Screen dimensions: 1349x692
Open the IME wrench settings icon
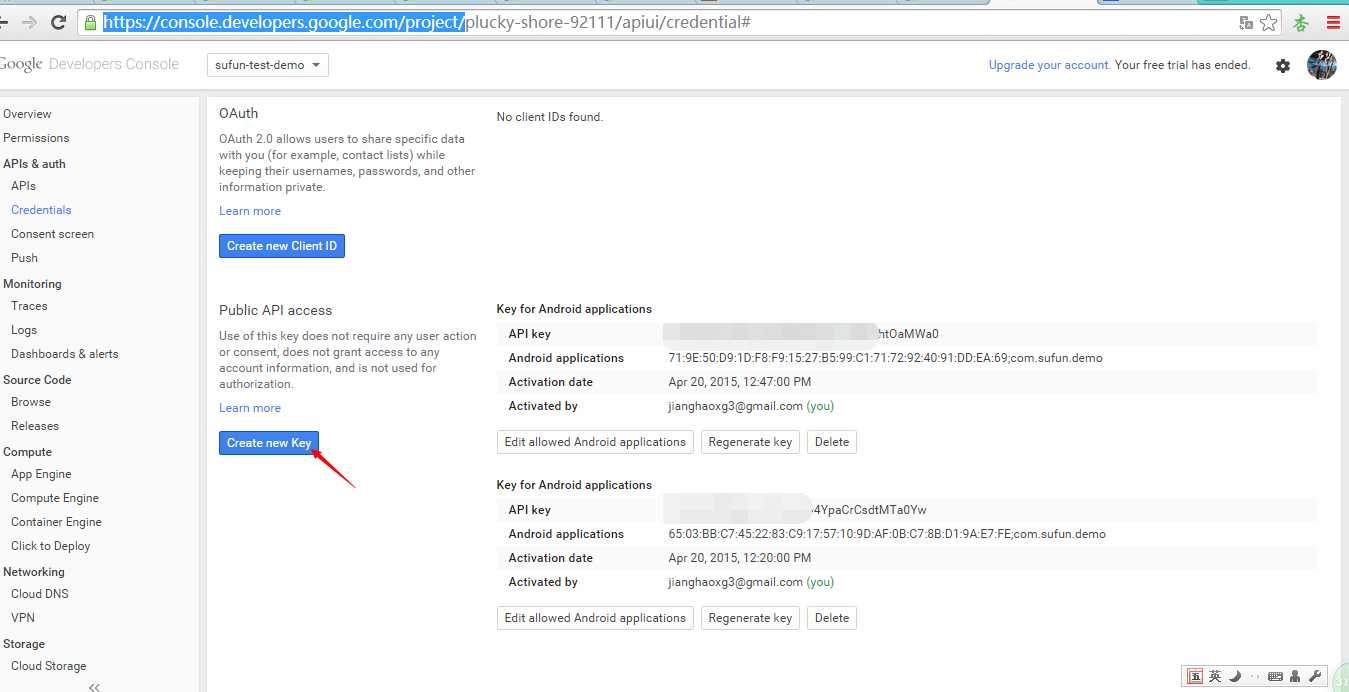click(1314, 676)
